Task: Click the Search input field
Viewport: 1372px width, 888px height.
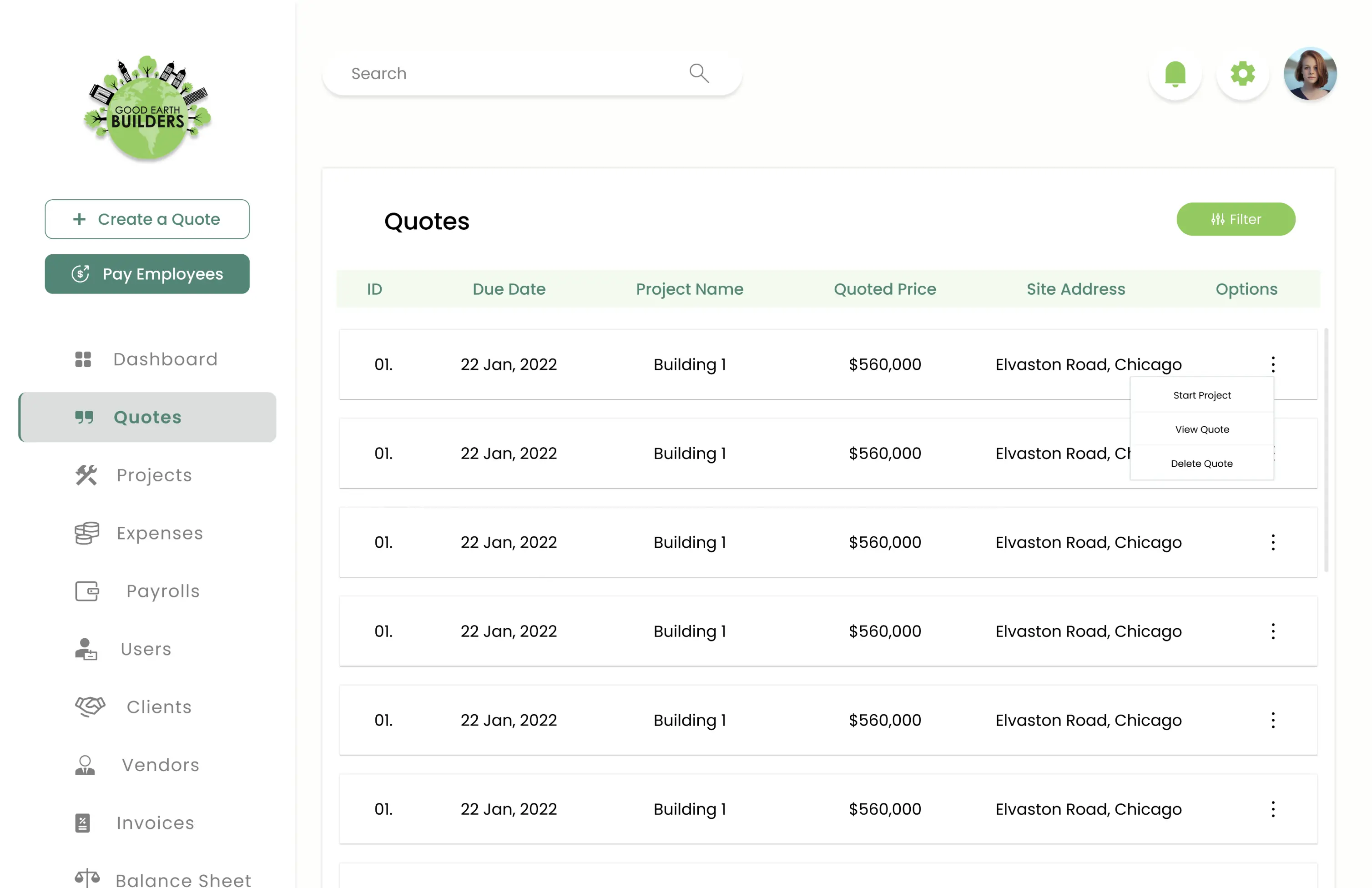Action: pyautogui.click(x=507, y=74)
